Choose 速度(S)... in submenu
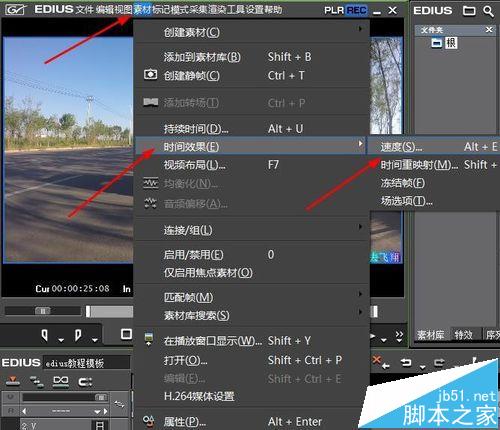The image size is (500, 430). 435,146
